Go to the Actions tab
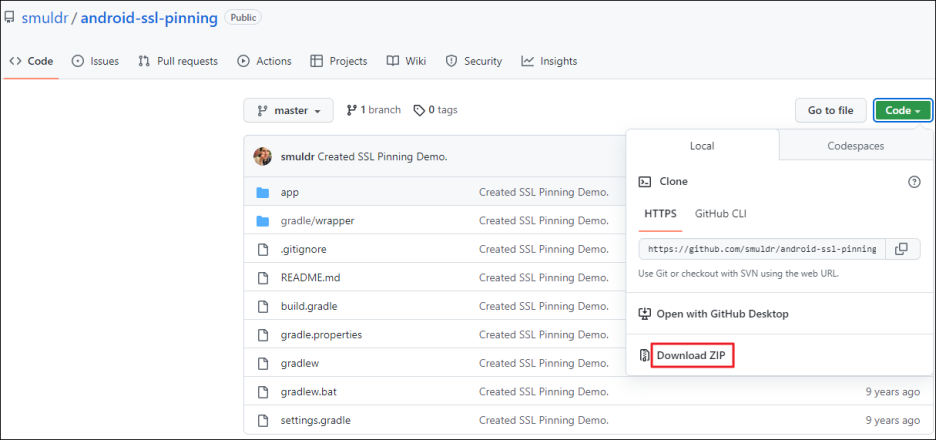 (x=264, y=61)
